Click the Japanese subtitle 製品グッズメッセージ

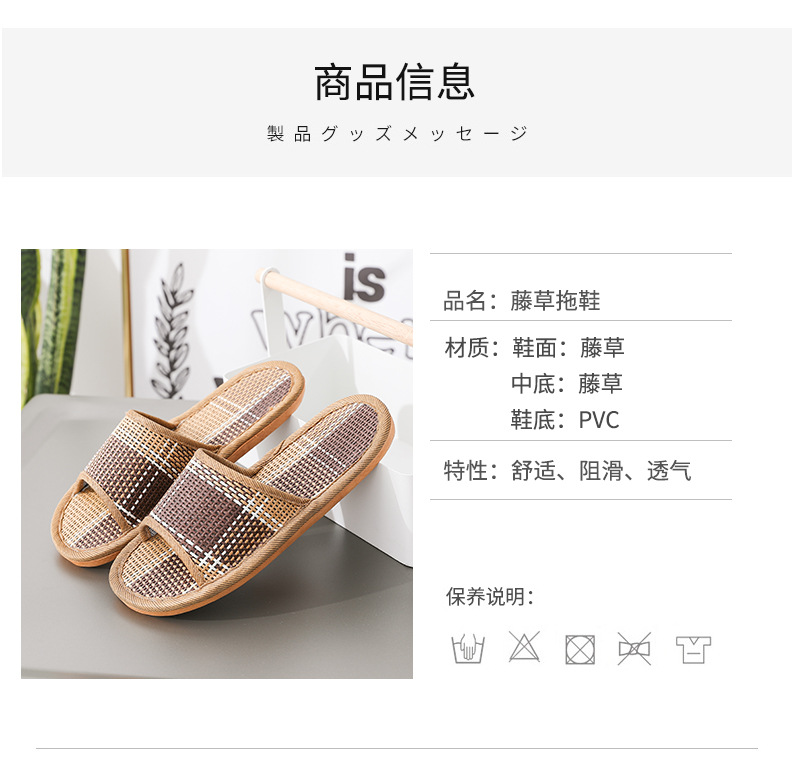tap(397, 134)
